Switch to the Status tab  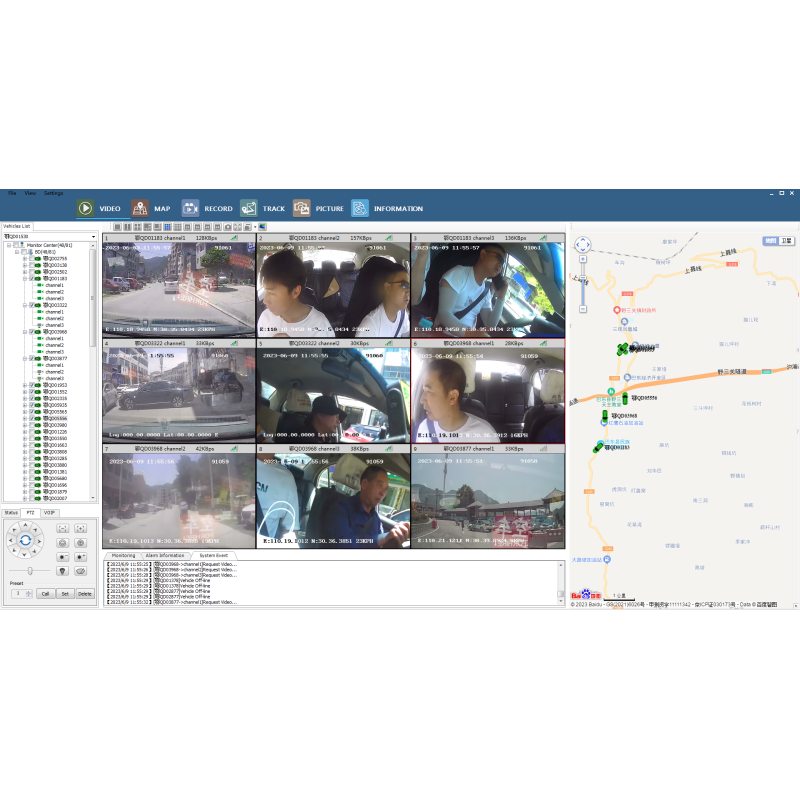pyautogui.click(x=11, y=513)
